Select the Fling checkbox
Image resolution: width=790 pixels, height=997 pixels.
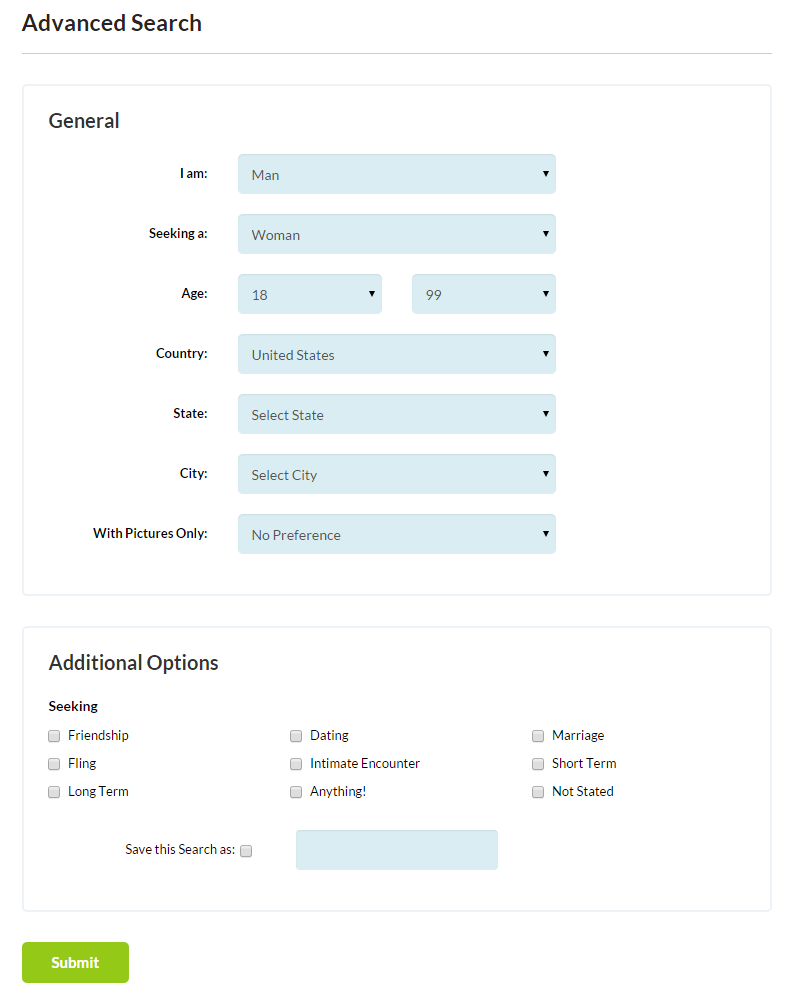[x=54, y=764]
